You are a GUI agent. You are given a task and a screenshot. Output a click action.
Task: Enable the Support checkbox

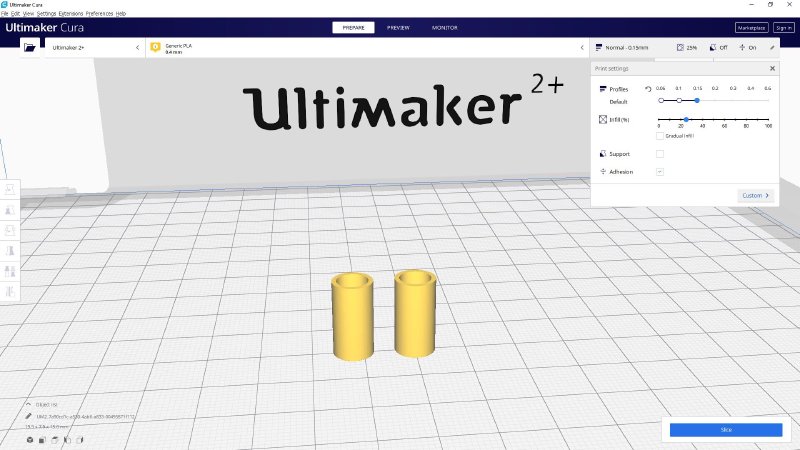(660, 154)
